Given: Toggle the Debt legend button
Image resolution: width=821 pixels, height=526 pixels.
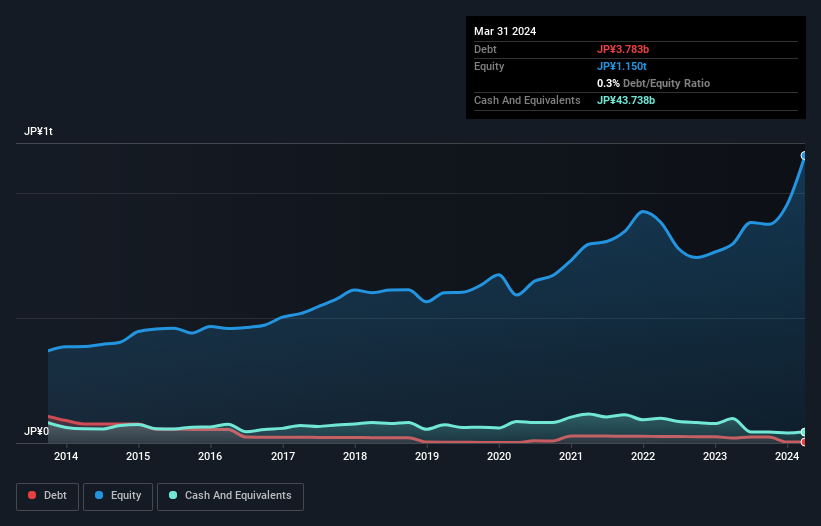Looking at the screenshot, I should 48,496.
